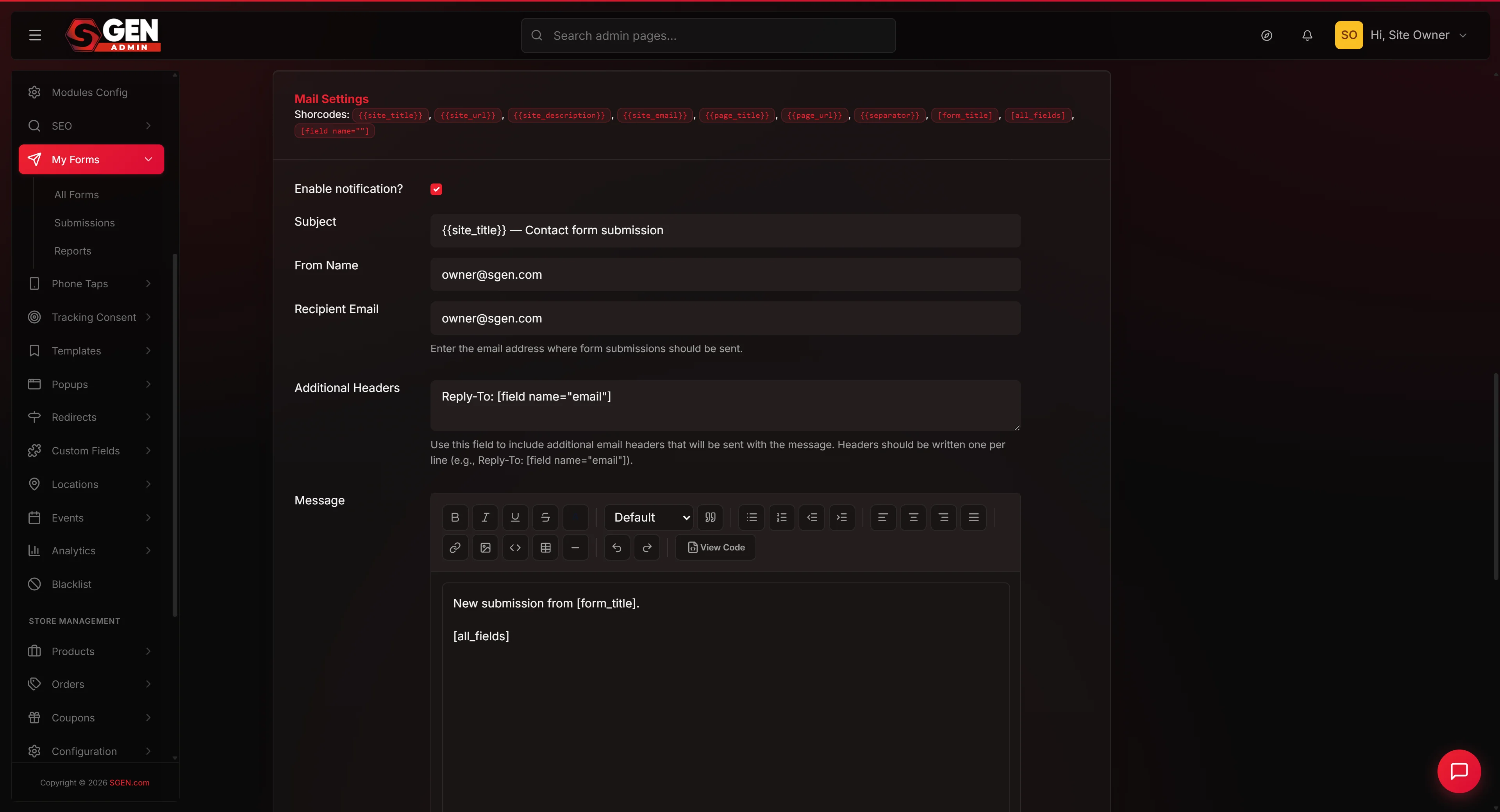
Task: Edit the Recipient Email input field
Action: click(725, 319)
